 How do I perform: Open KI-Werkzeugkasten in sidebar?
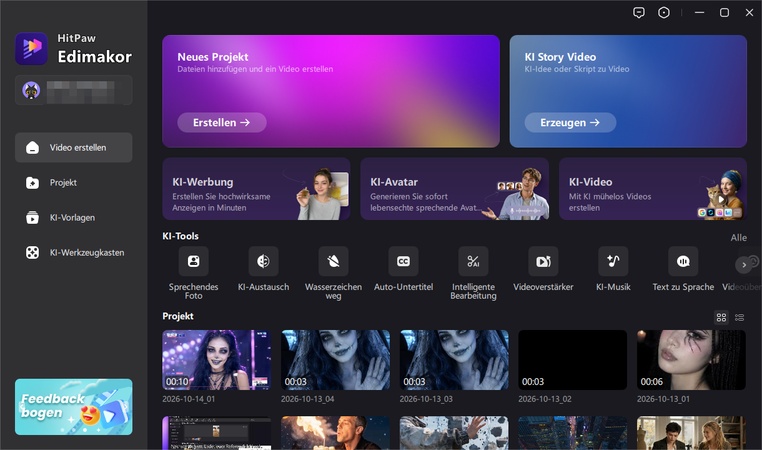pyautogui.click(x=73, y=253)
